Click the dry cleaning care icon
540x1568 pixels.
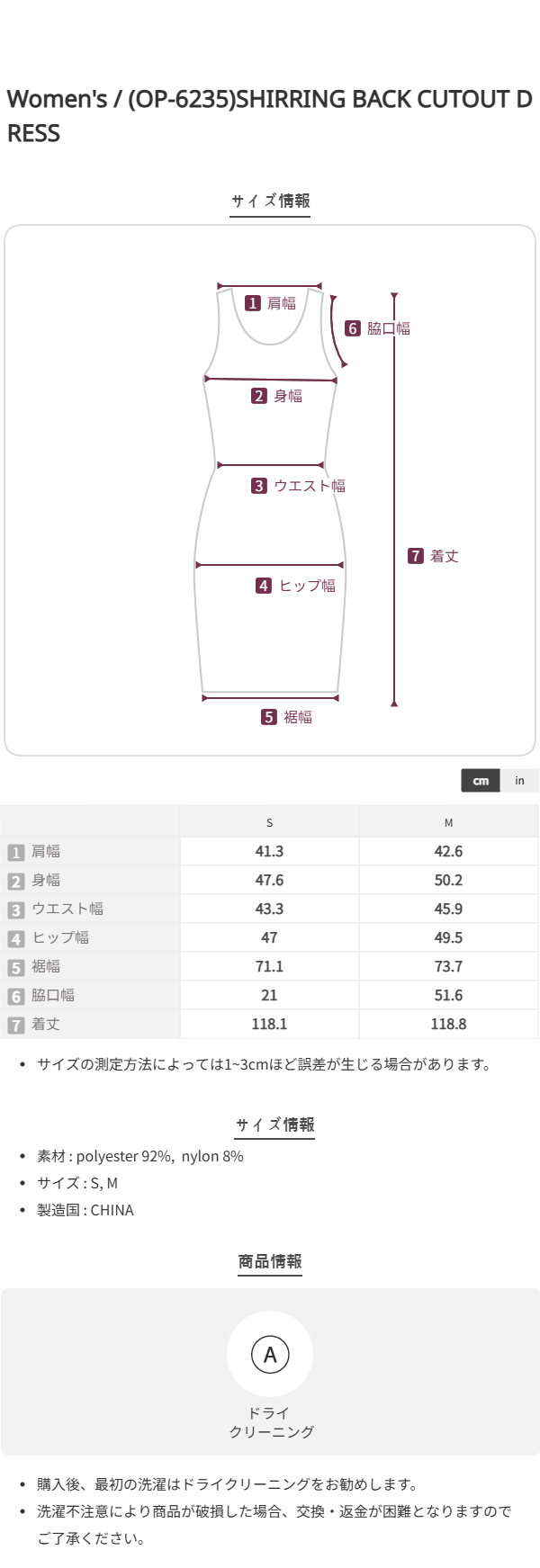coord(270,1354)
